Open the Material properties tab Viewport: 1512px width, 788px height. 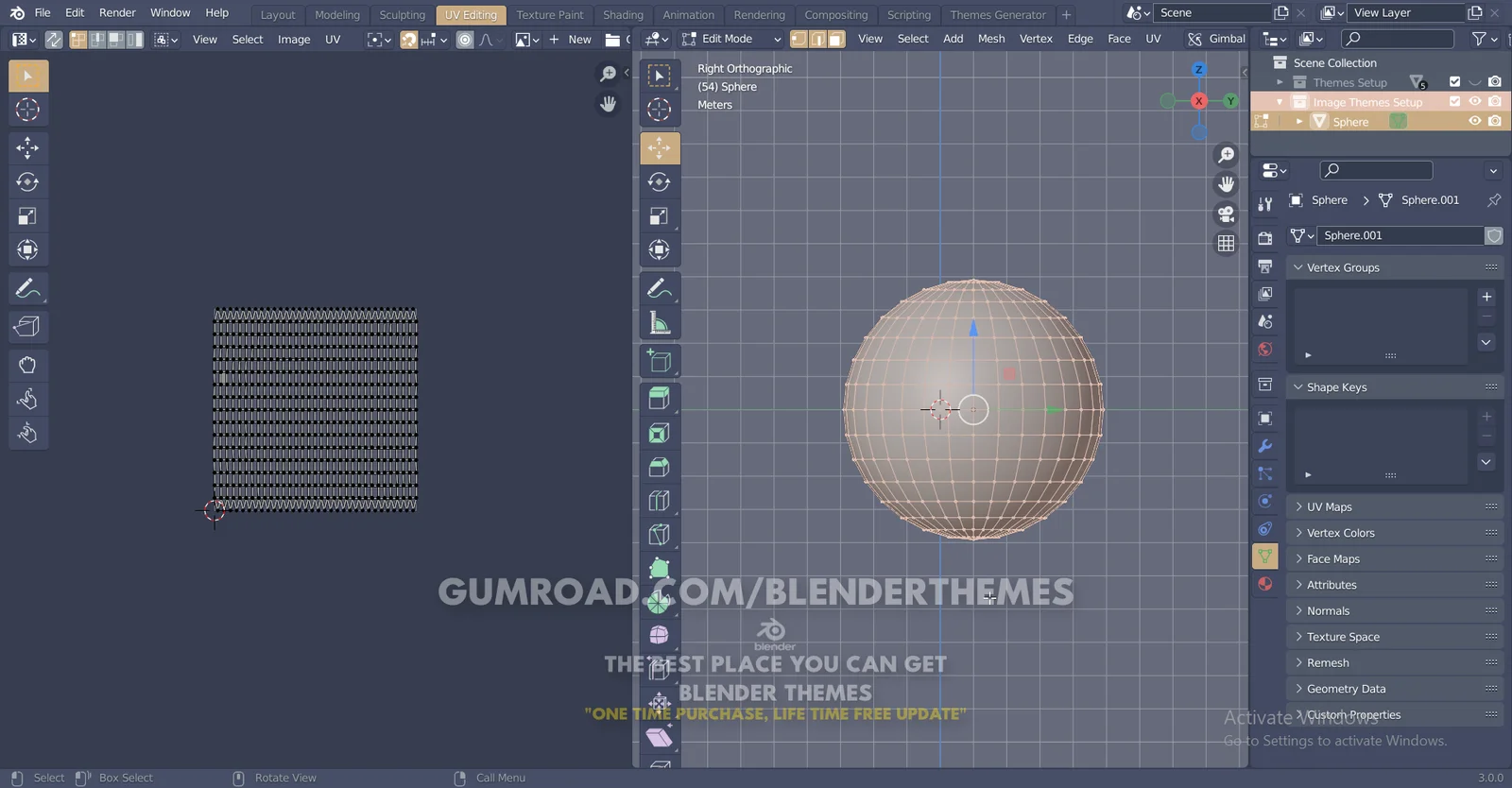click(1265, 584)
